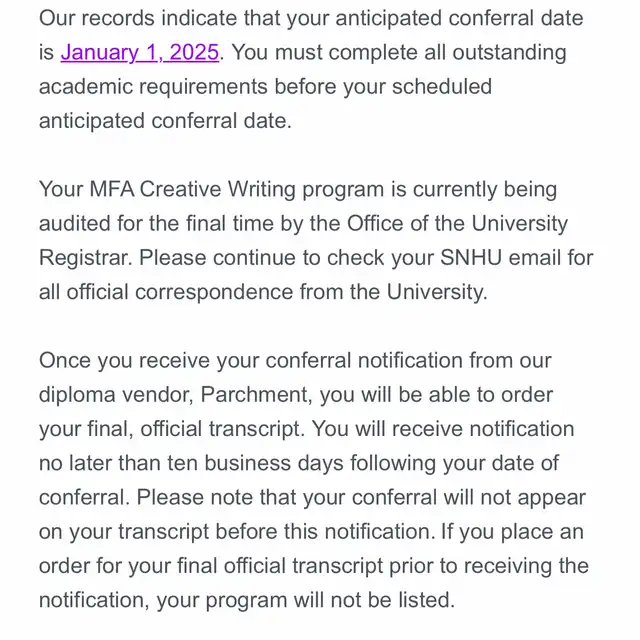Click the word Registrar
The image size is (640, 640).
click(x=86, y=258)
